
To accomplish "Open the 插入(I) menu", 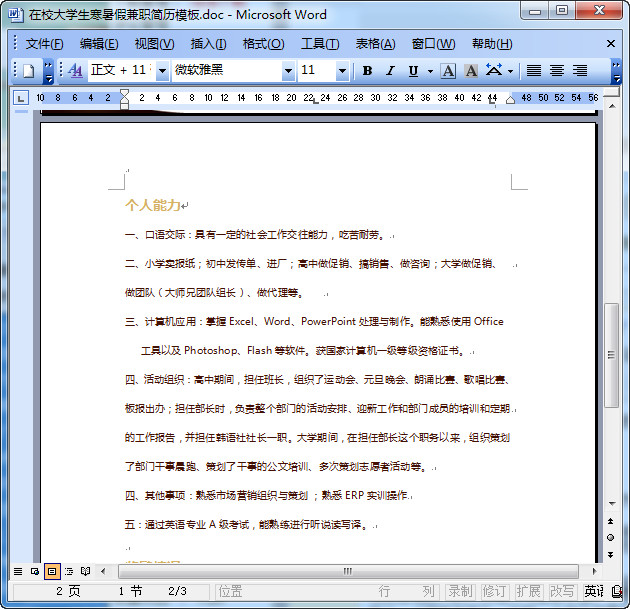I will pyautogui.click(x=208, y=44).
